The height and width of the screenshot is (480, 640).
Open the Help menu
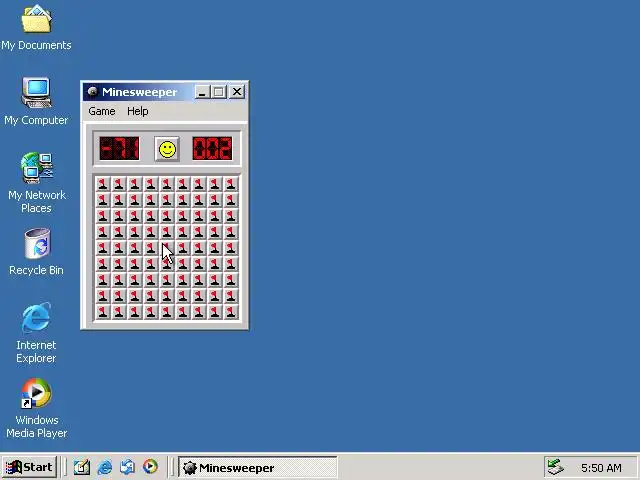pyautogui.click(x=138, y=111)
